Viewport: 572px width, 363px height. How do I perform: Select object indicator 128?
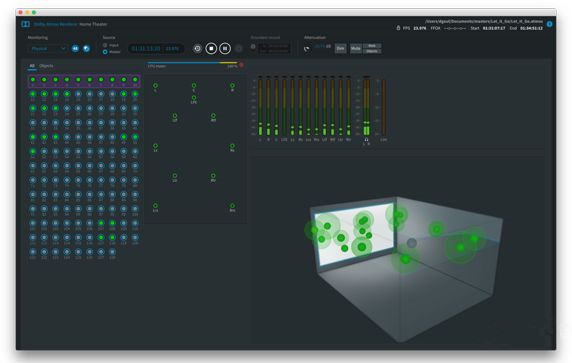(x=112, y=252)
